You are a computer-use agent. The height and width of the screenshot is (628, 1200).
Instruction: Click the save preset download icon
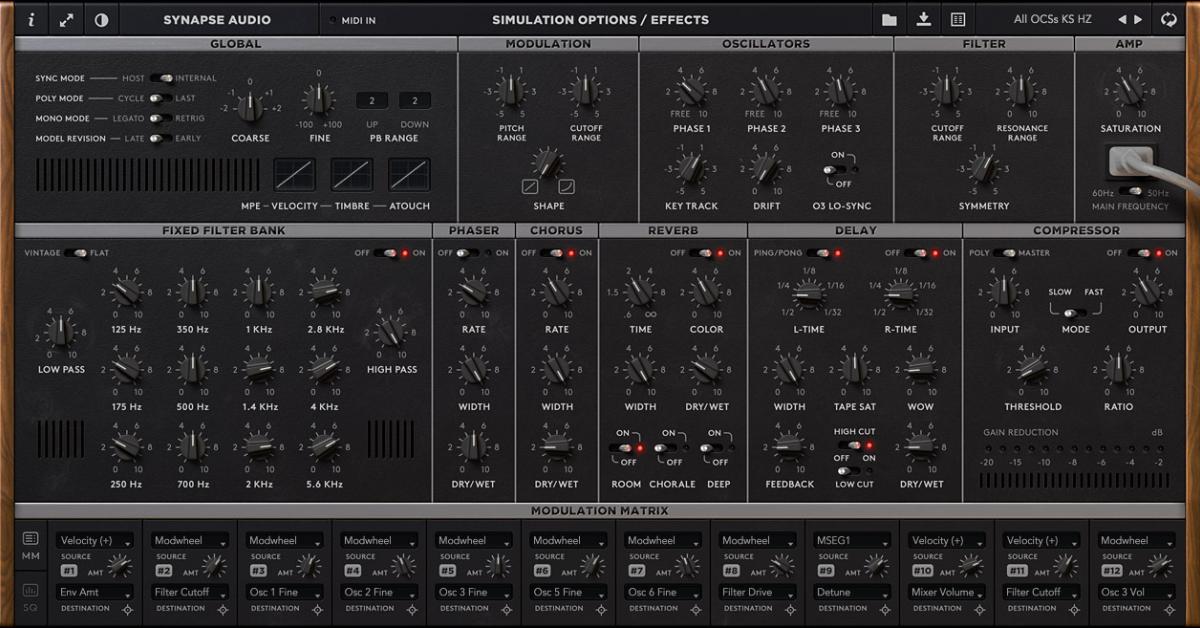(922, 18)
